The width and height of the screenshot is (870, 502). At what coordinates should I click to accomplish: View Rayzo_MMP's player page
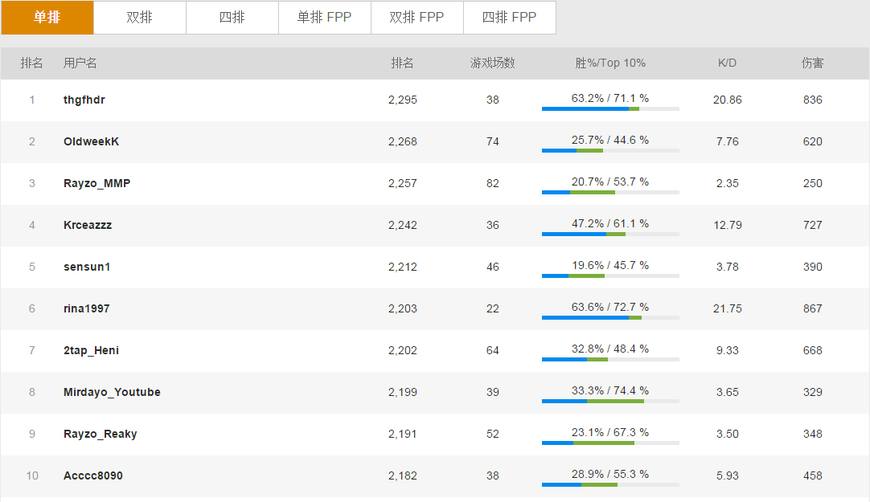click(x=96, y=184)
